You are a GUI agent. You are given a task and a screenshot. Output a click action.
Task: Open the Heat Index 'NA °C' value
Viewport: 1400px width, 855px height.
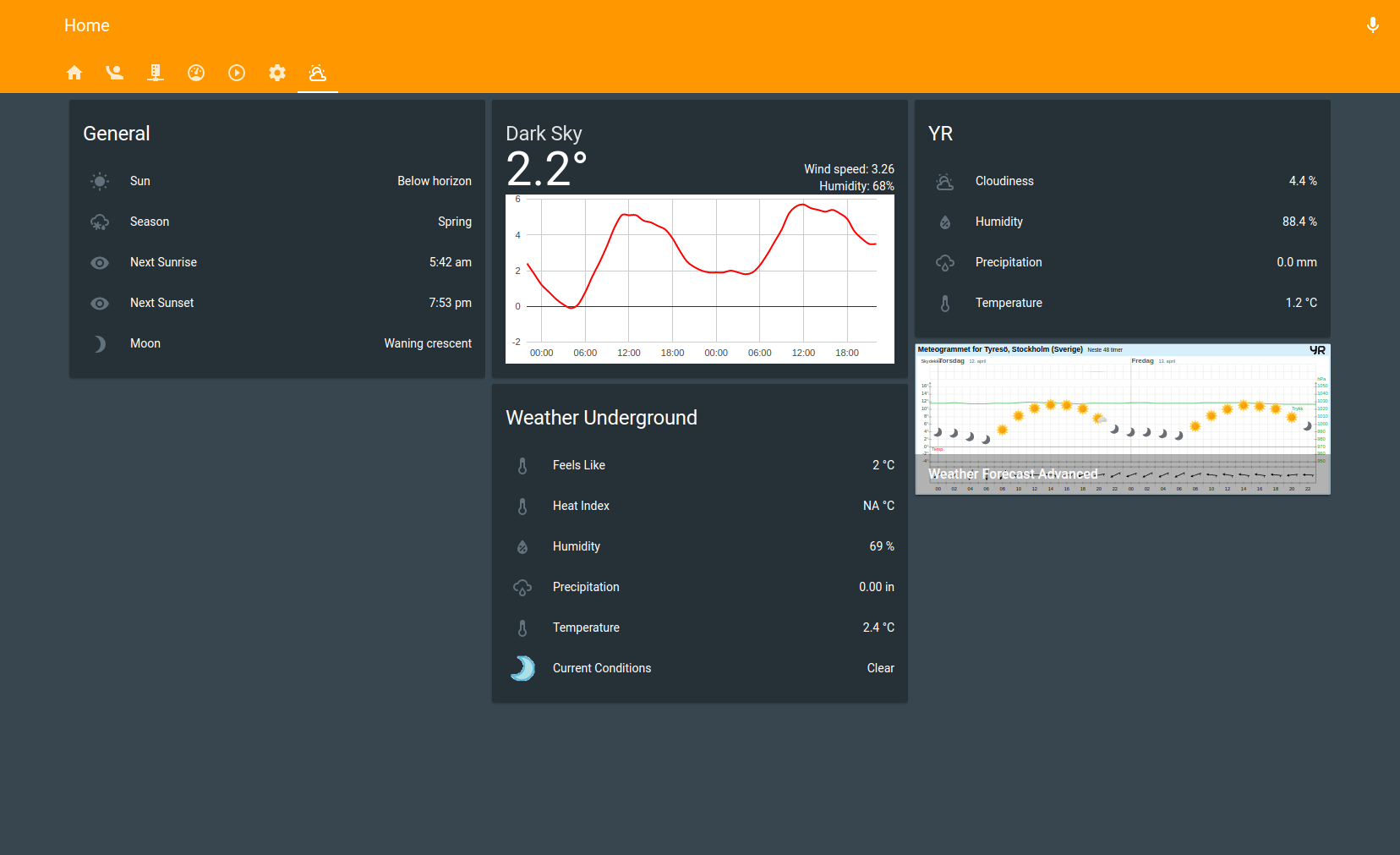878,506
